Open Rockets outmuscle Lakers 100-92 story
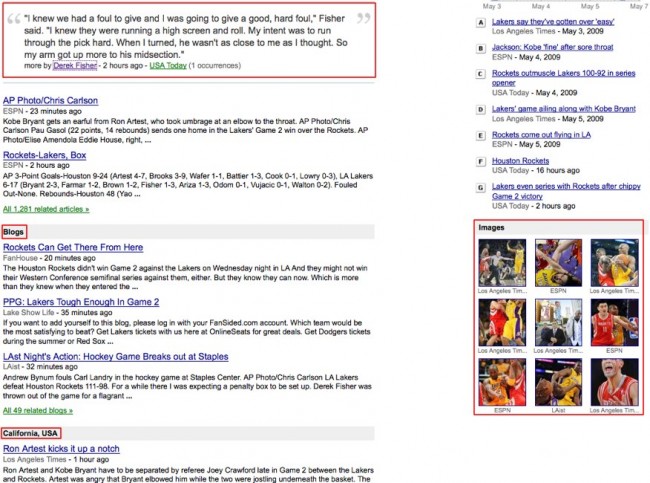650x483 pixels. [563, 78]
